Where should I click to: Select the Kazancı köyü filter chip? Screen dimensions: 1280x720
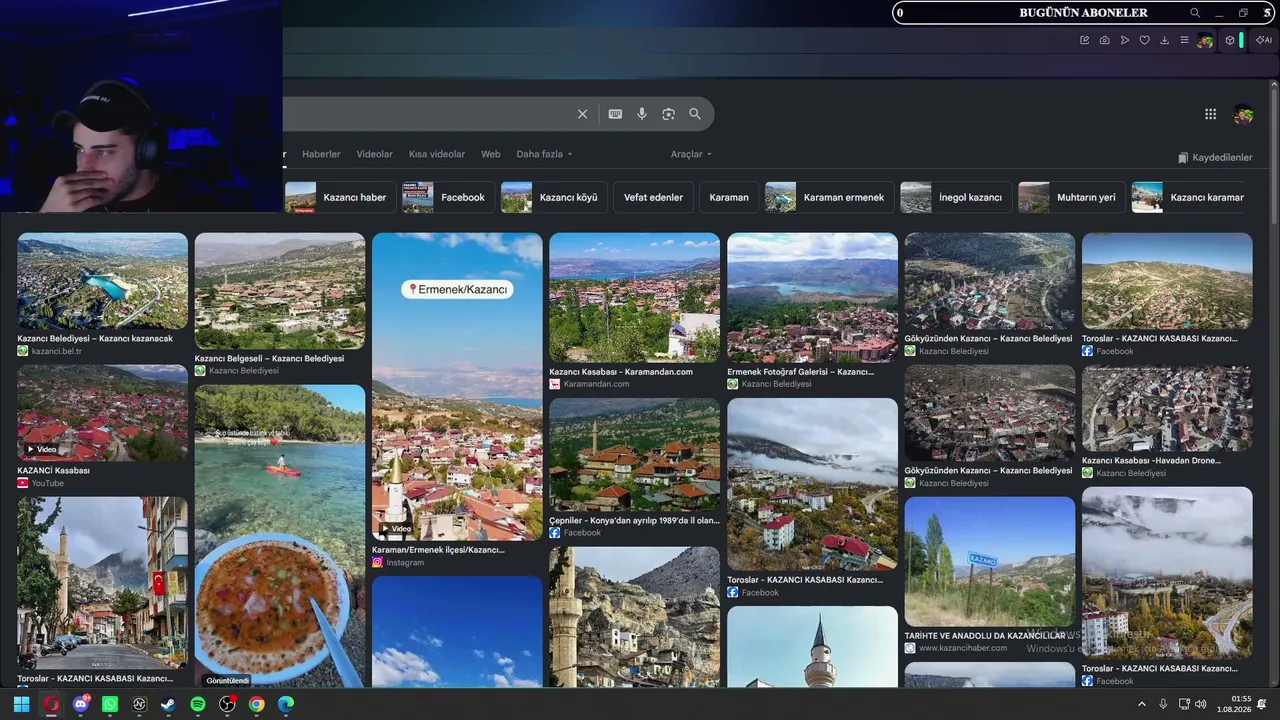[553, 197]
